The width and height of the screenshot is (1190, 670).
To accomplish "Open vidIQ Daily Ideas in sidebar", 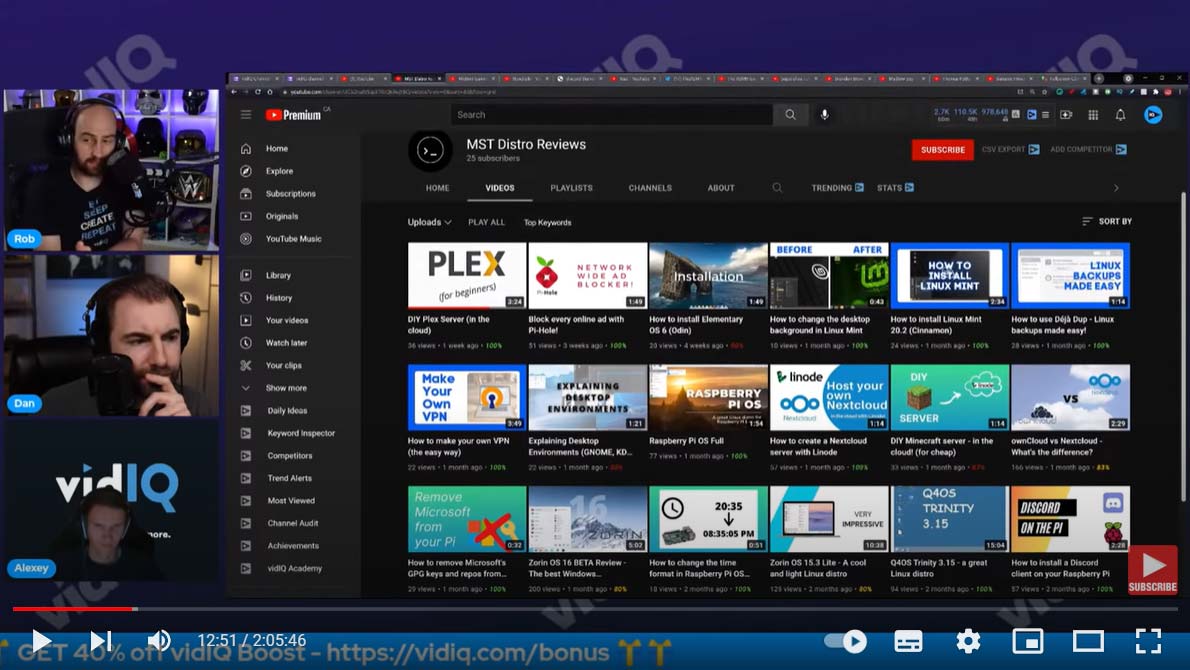I will click(287, 410).
